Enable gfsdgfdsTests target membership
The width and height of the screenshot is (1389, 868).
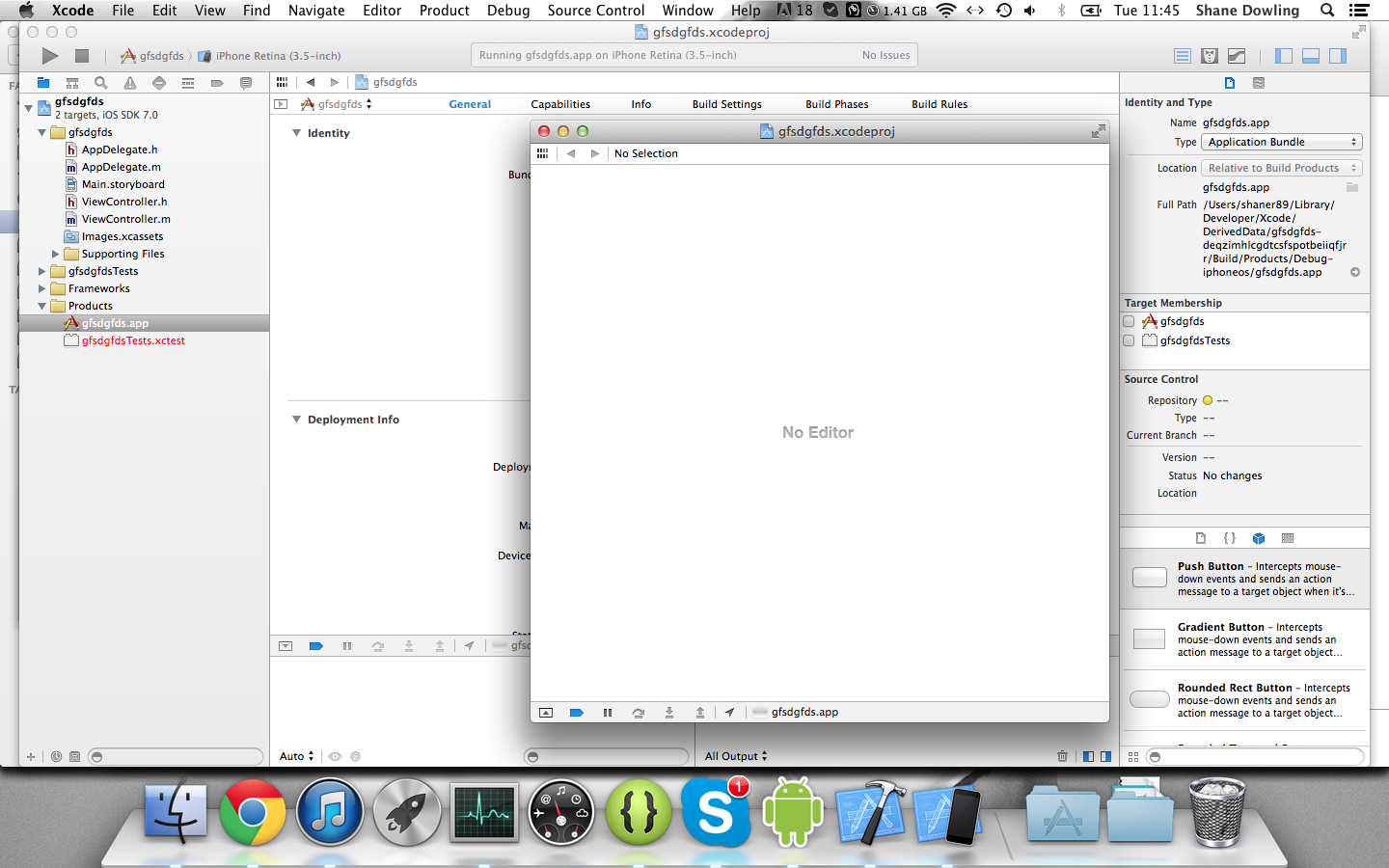point(1129,339)
